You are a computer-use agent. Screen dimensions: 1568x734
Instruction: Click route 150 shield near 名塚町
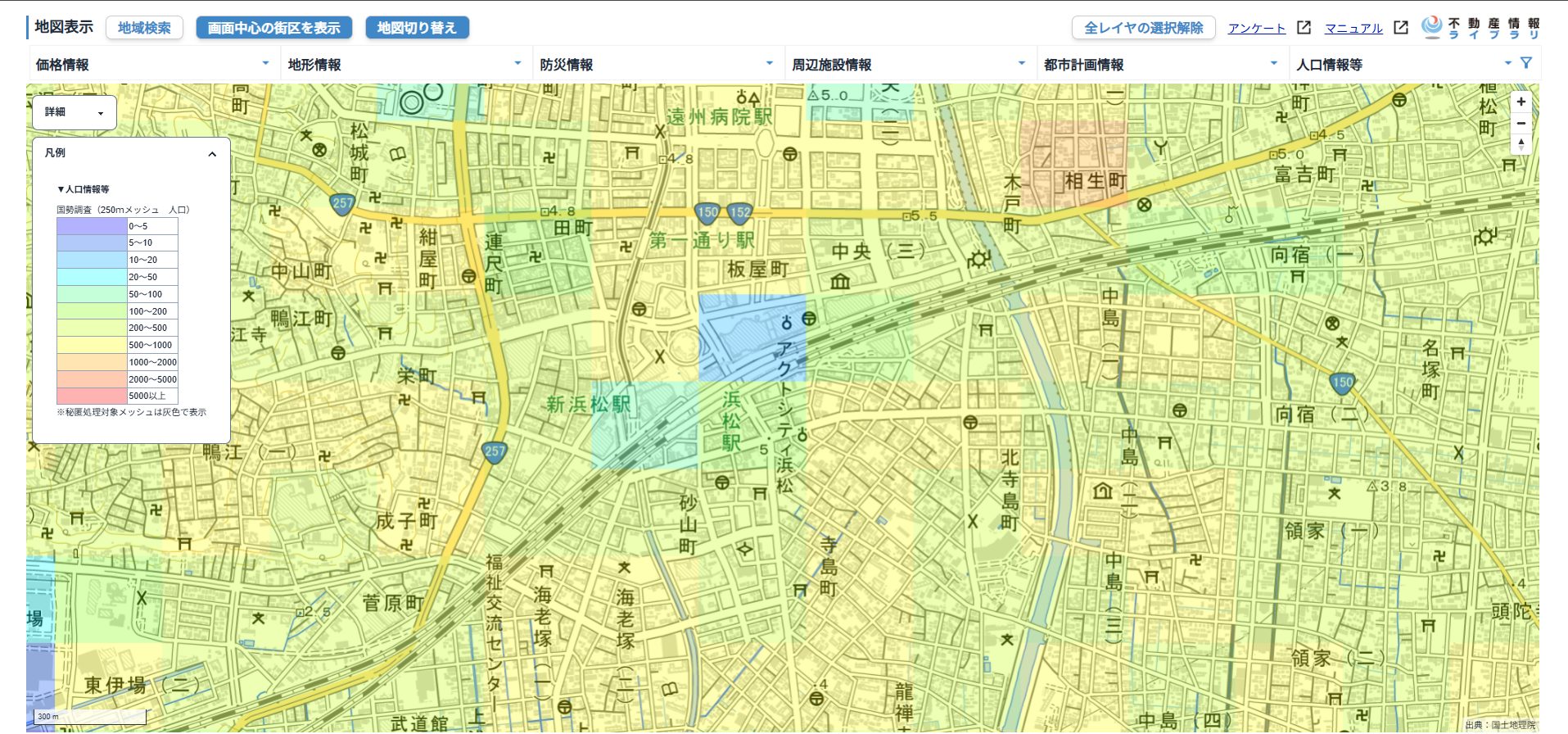tap(1343, 383)
